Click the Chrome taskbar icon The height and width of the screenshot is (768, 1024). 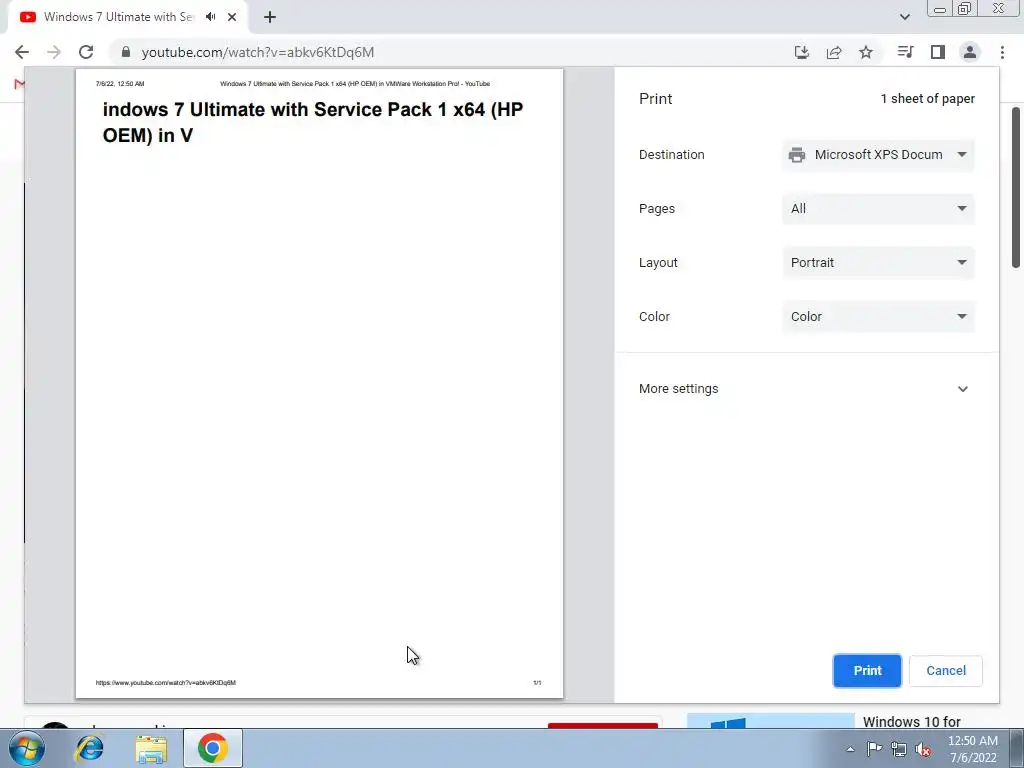(x=213, y=748)
